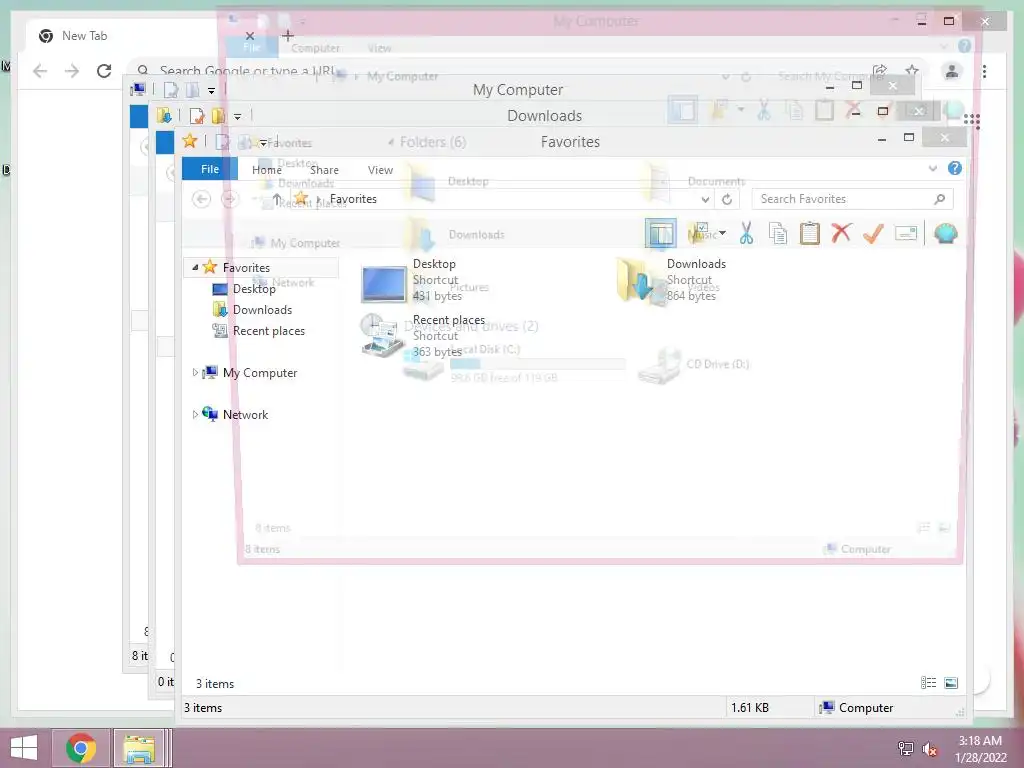Reload the Chrome page
The height and width of the screenshot is (768, 1024).
104,71
